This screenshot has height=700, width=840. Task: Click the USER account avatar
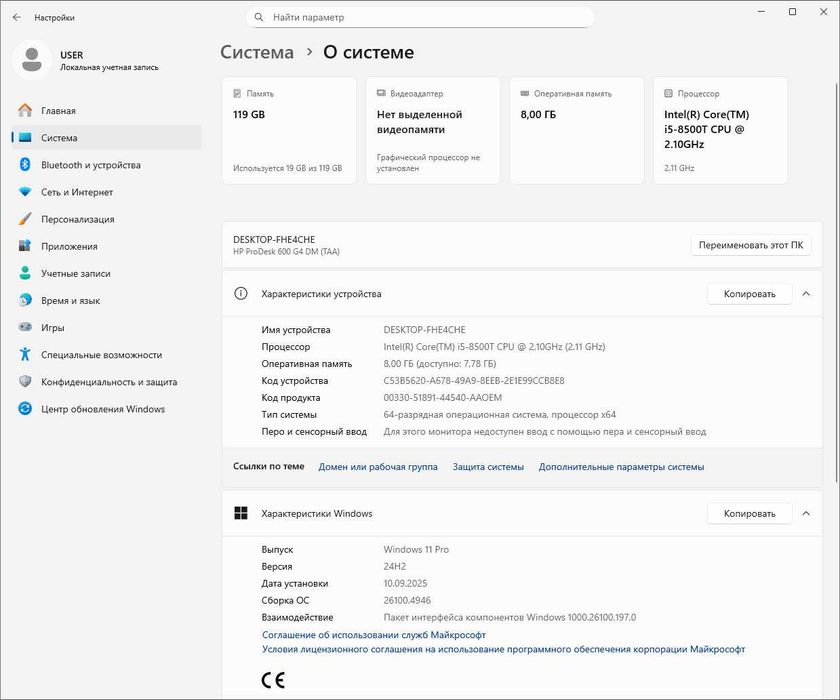(x=32, y=60)
